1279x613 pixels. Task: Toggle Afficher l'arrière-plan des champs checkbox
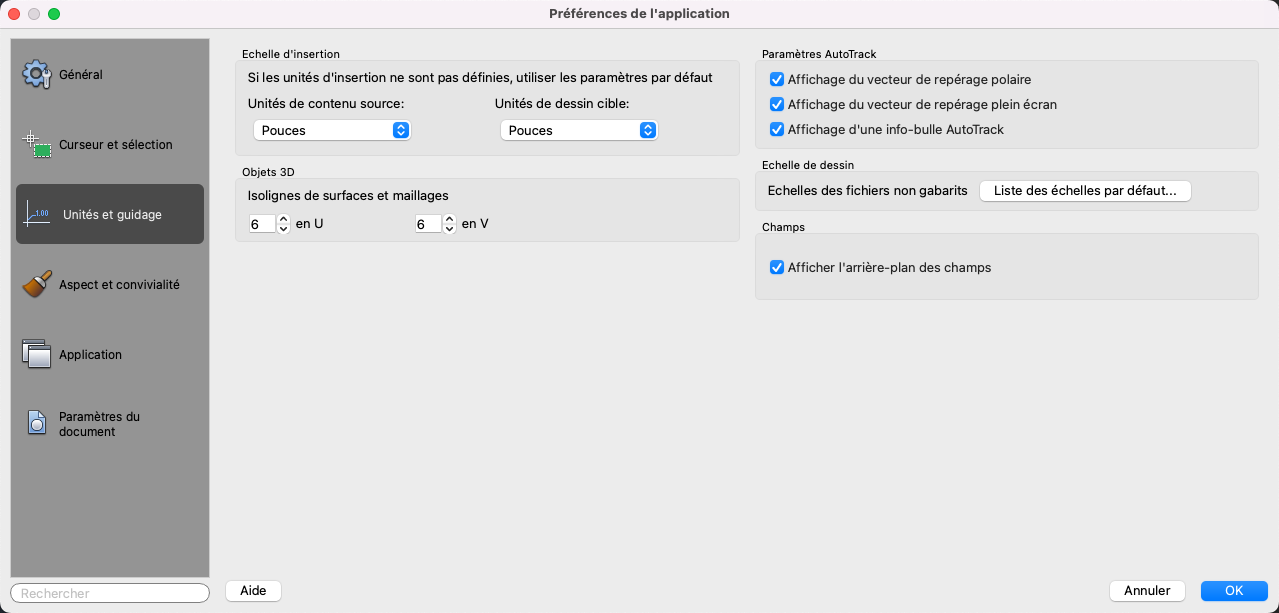[777, 267]
